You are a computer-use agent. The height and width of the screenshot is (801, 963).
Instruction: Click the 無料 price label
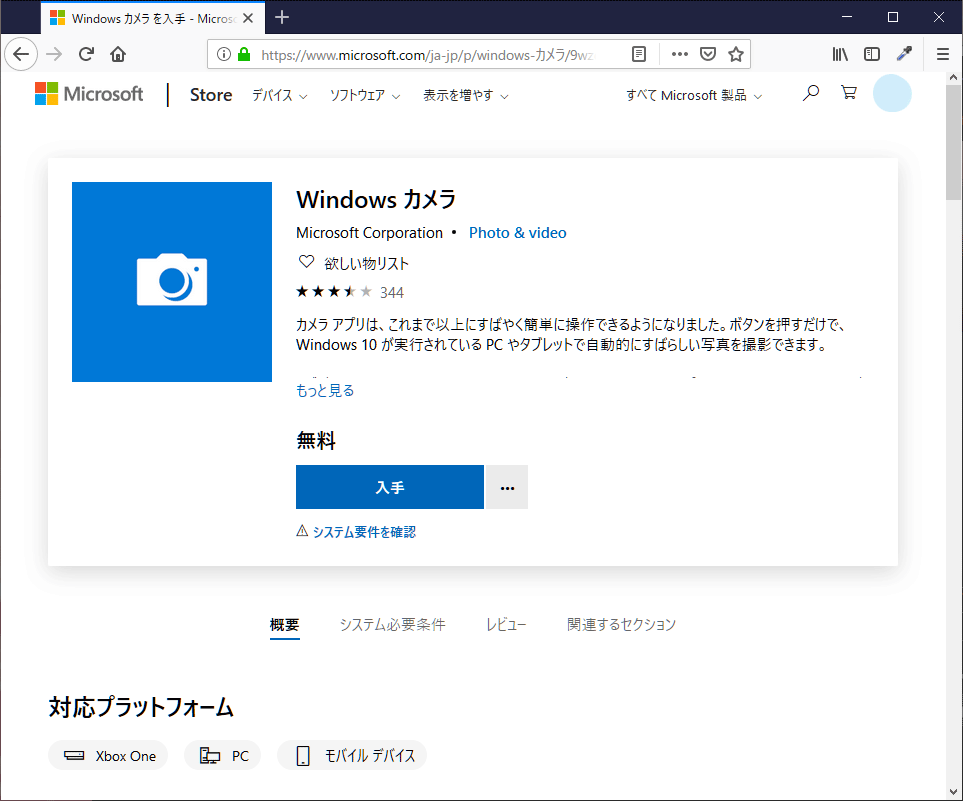[x=316, y=440]
